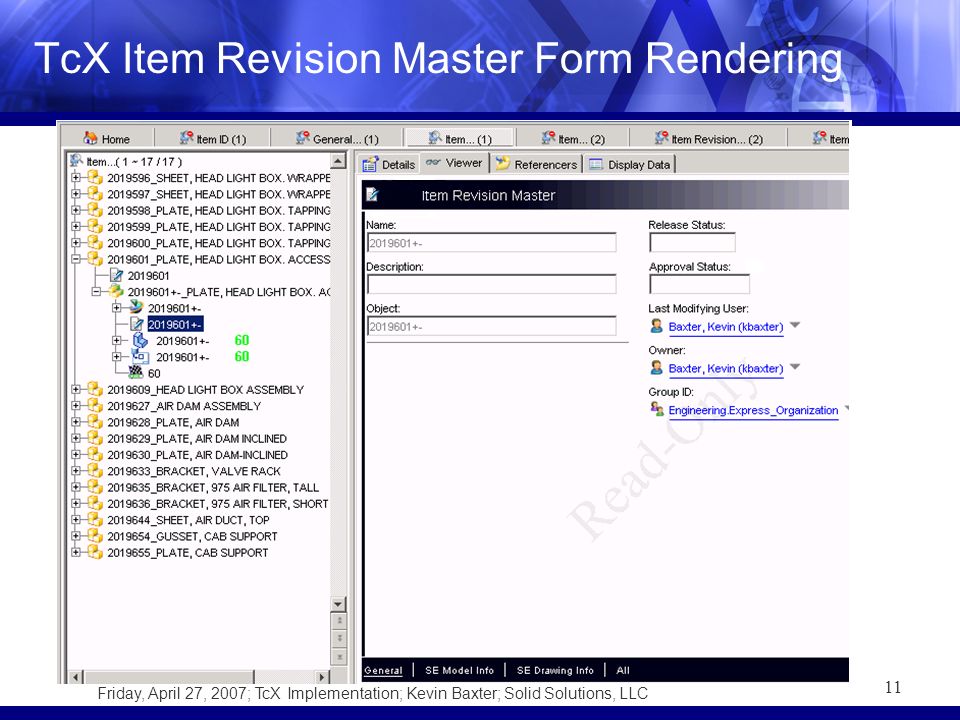Select the 2019629_PLATE, AIR DAM INCLINED row
Image resolution: width=960 pixels, height=720 pixels.
tap(197, 438)
